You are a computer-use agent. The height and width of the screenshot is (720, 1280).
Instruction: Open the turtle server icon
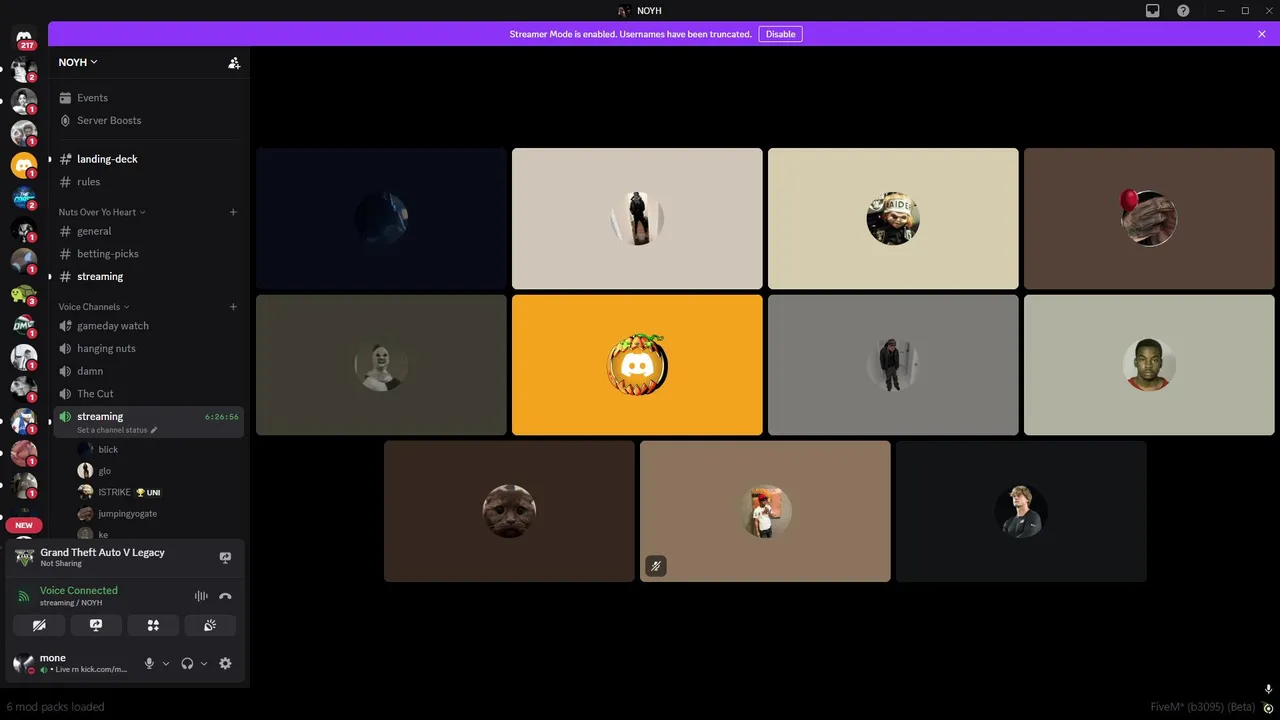click(24, 293)
